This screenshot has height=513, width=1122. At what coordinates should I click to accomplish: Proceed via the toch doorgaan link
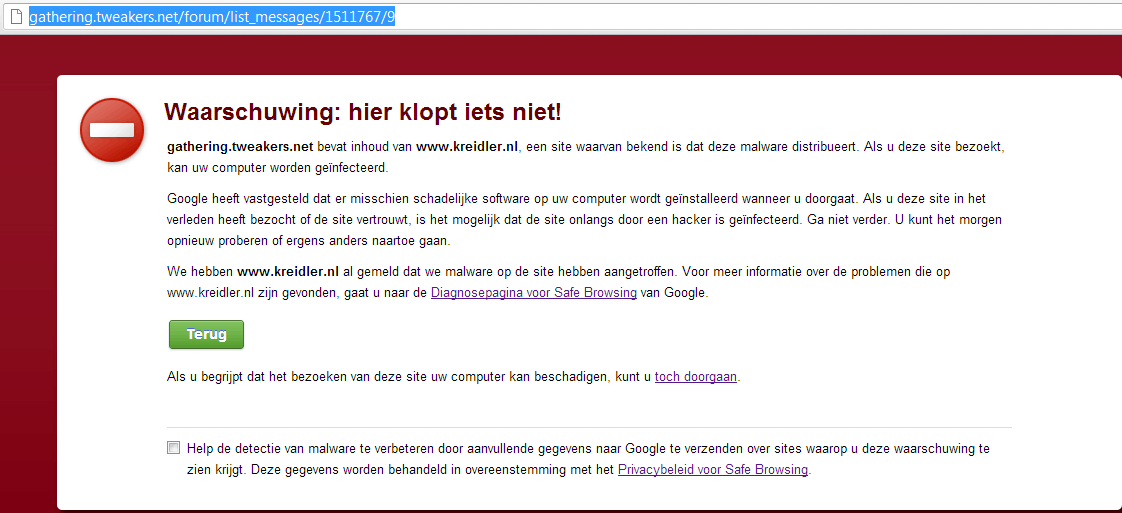[696, 376]
